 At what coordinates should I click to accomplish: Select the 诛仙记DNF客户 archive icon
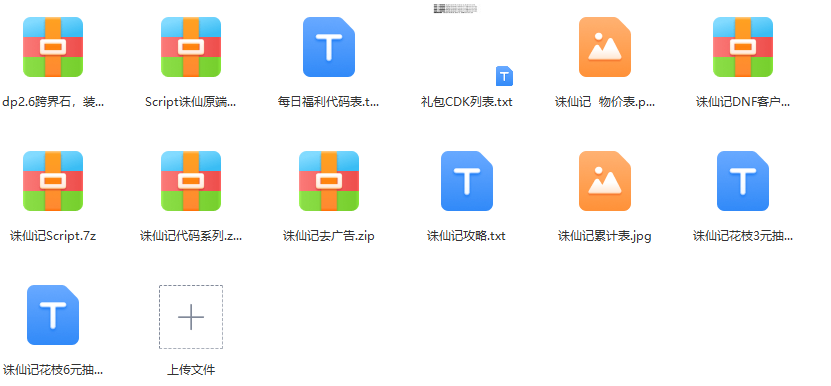742,47
